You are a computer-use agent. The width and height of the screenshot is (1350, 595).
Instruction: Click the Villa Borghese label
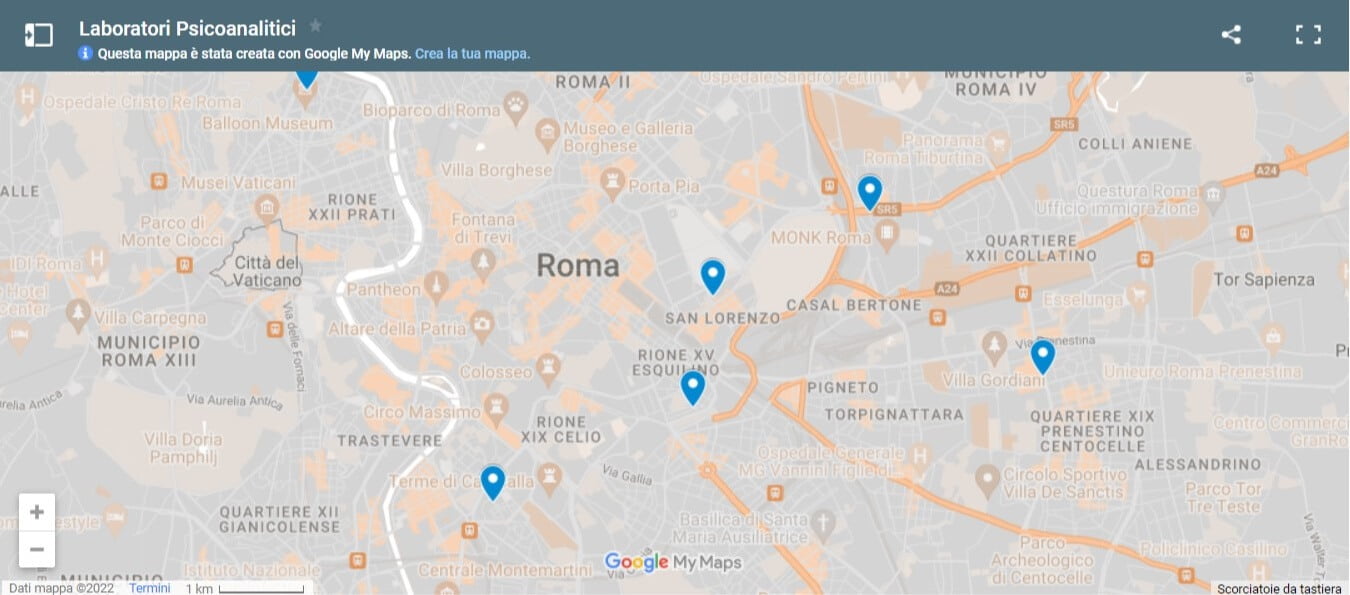tap(496, 170)
